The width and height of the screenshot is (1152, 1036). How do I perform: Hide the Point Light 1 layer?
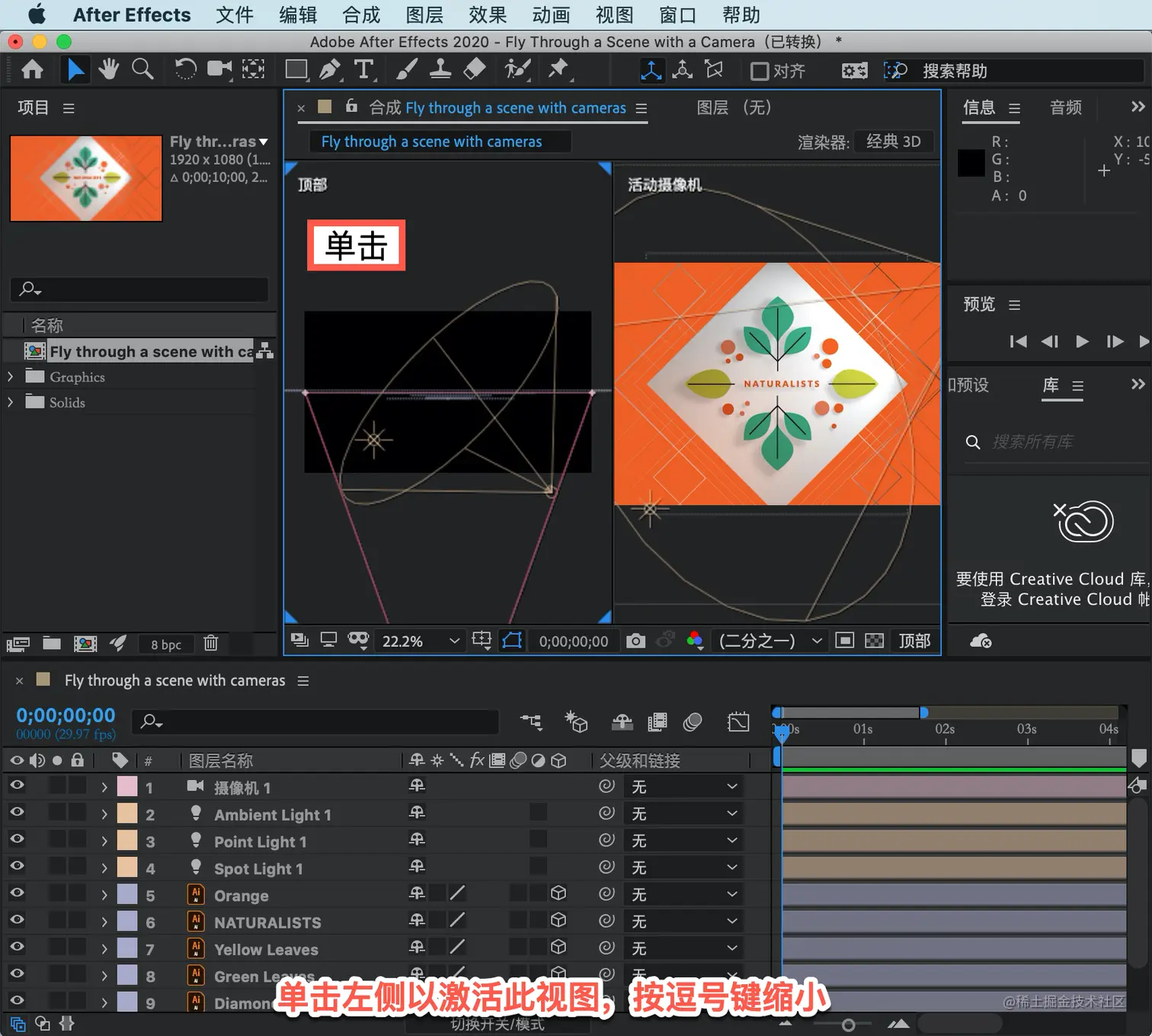coord(17,840)
